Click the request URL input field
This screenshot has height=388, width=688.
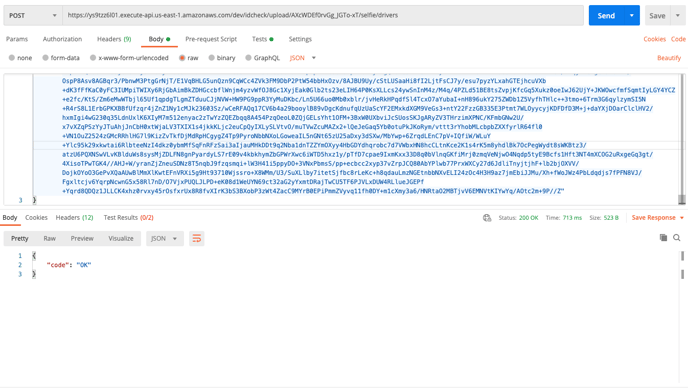[x=323, y=15]
